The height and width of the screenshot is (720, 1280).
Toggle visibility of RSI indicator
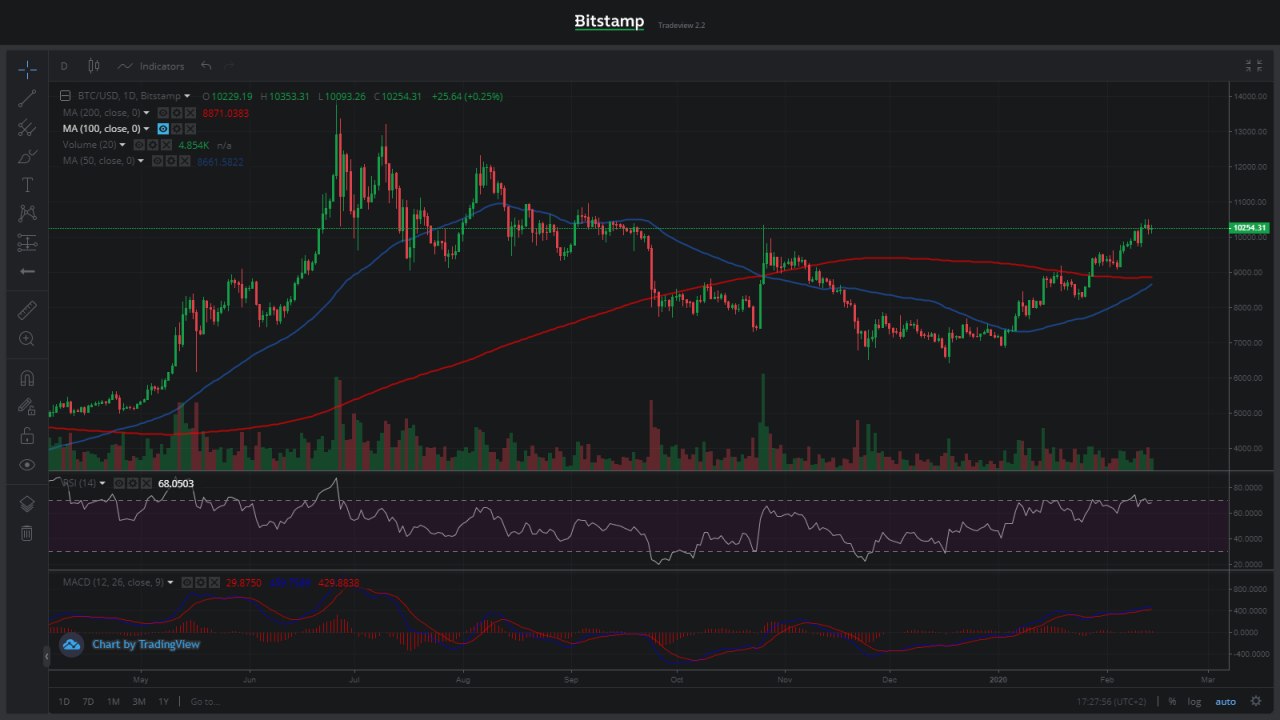click(119, 484)
